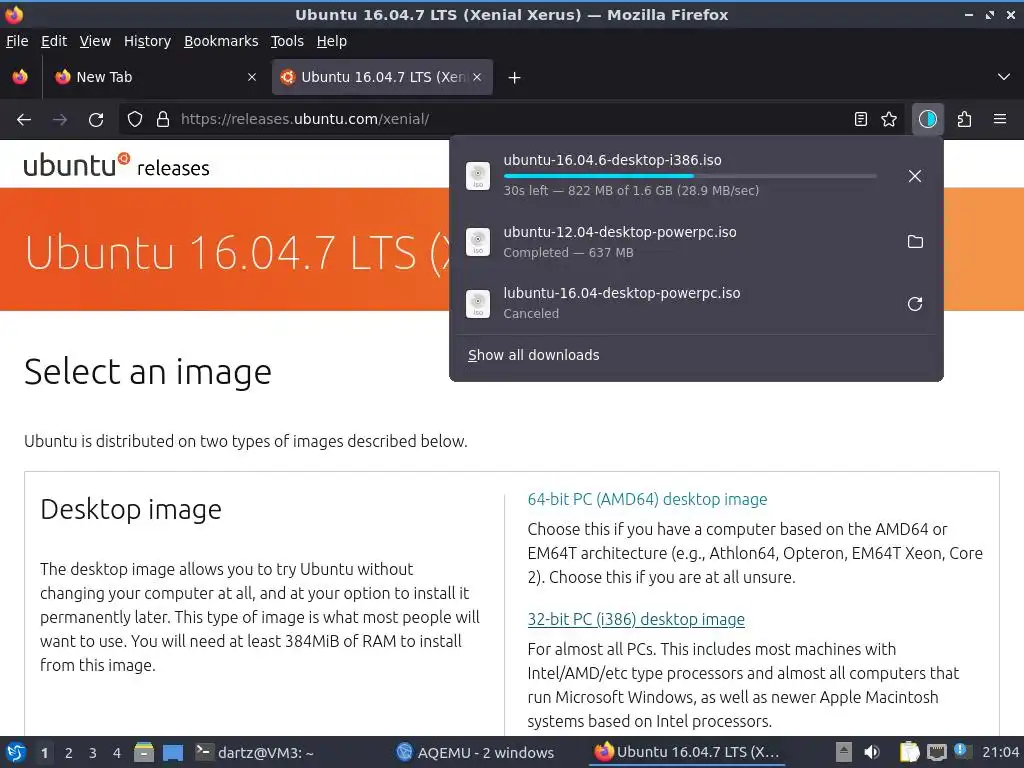
Task: Switch to workspace 1 in pager
Action: [44, 753]
